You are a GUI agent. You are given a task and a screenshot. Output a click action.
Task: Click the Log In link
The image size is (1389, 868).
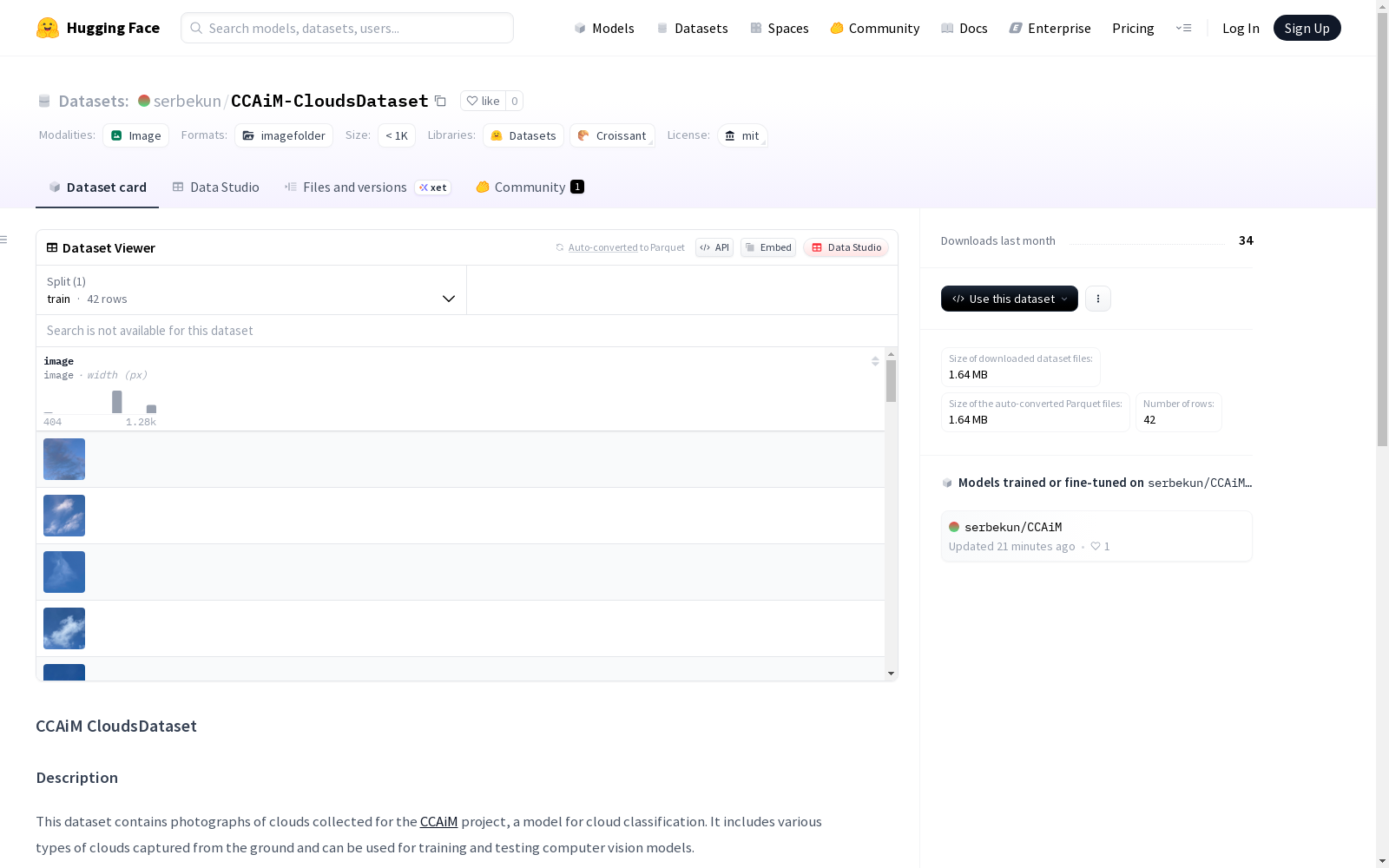tap(1241, 28)
